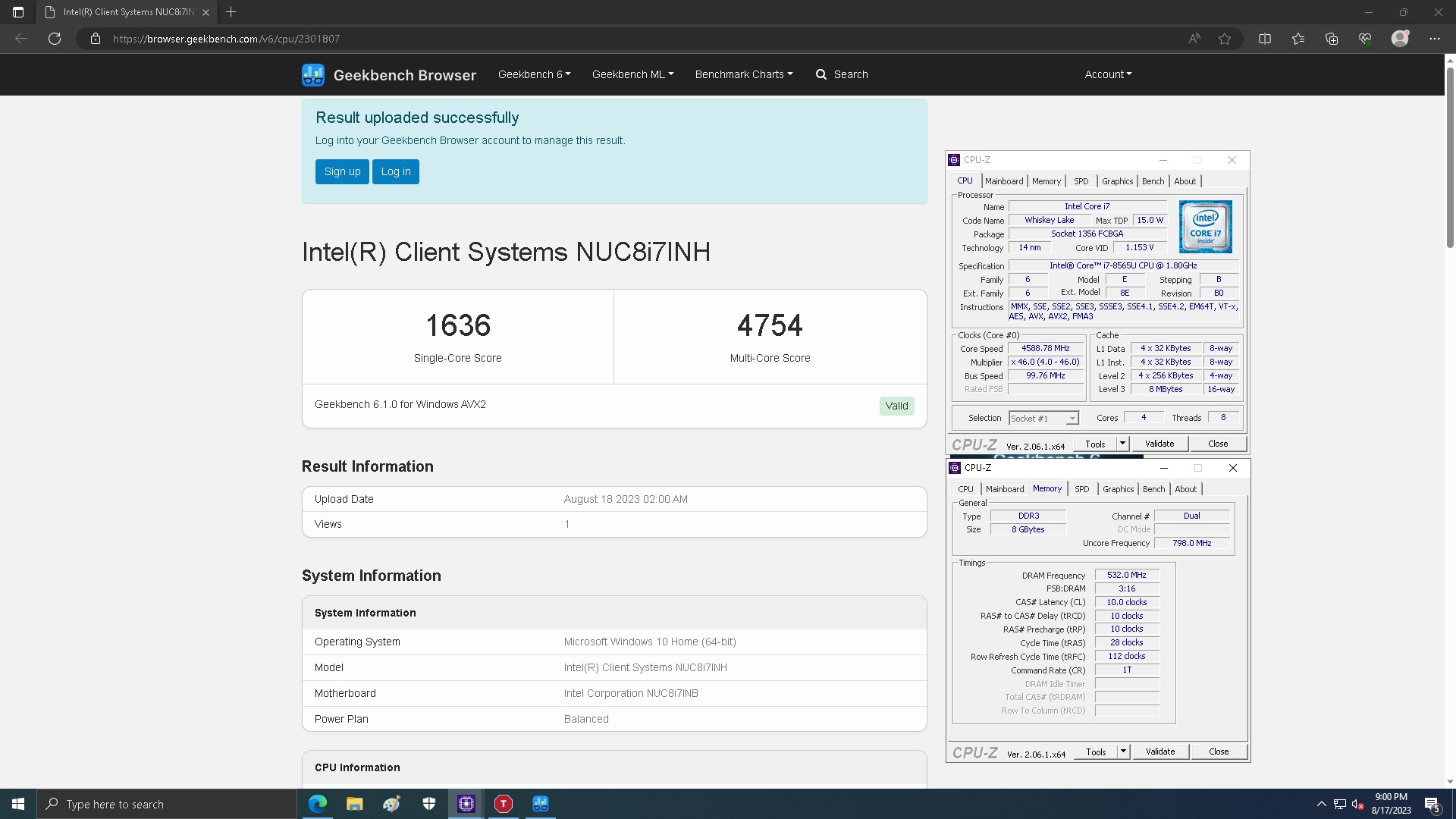
Task: Click Validate in the top CPU-Z window
Action: coord(1159,444)
